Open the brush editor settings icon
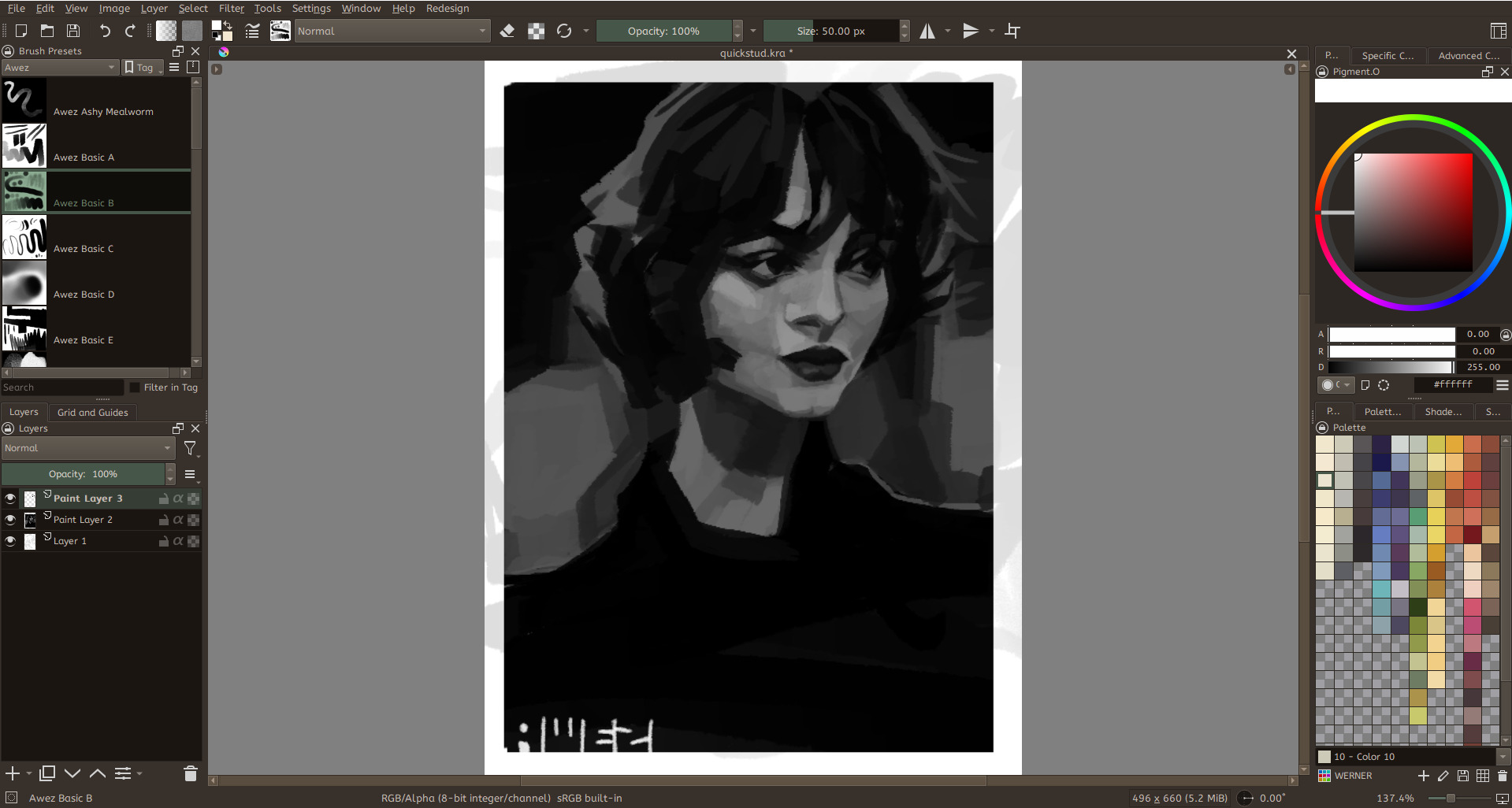The height and width of the screenshot is (808, 1512). point(252,31)
